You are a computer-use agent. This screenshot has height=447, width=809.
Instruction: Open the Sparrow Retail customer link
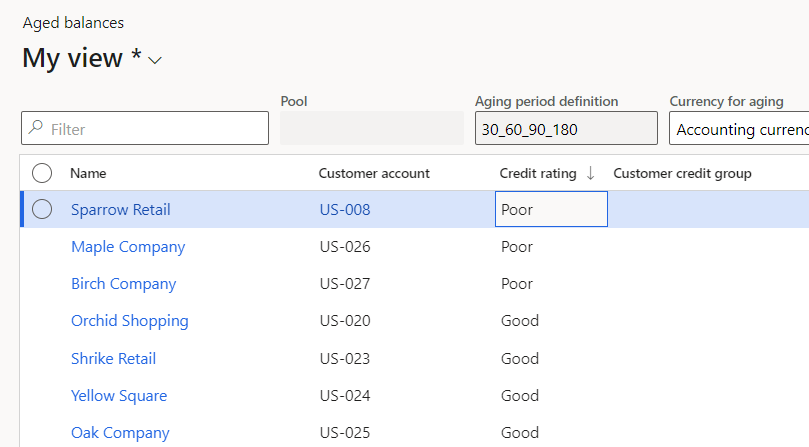click(x=121, y=210)
